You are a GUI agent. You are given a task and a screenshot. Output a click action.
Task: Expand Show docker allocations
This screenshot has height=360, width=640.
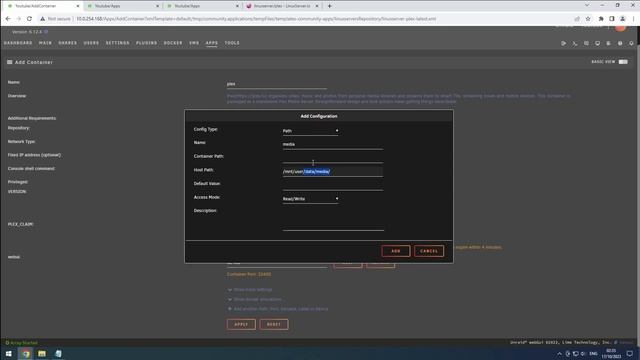[x=257, y=299]
